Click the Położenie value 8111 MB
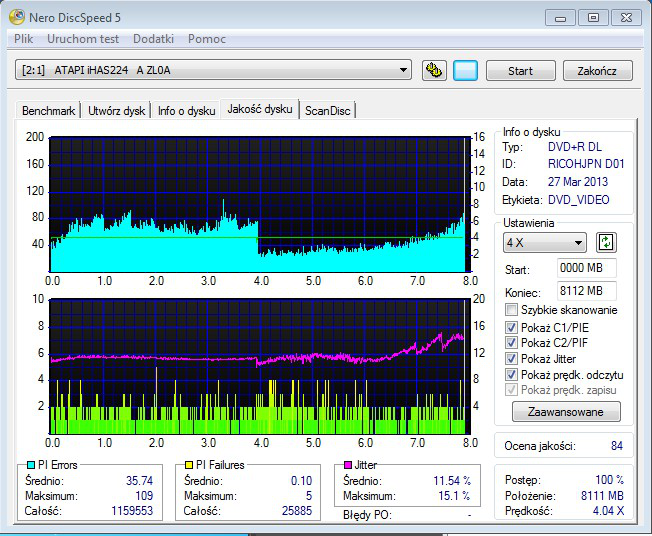Screen dimensions: 652x536 click(x=602, y=496)
